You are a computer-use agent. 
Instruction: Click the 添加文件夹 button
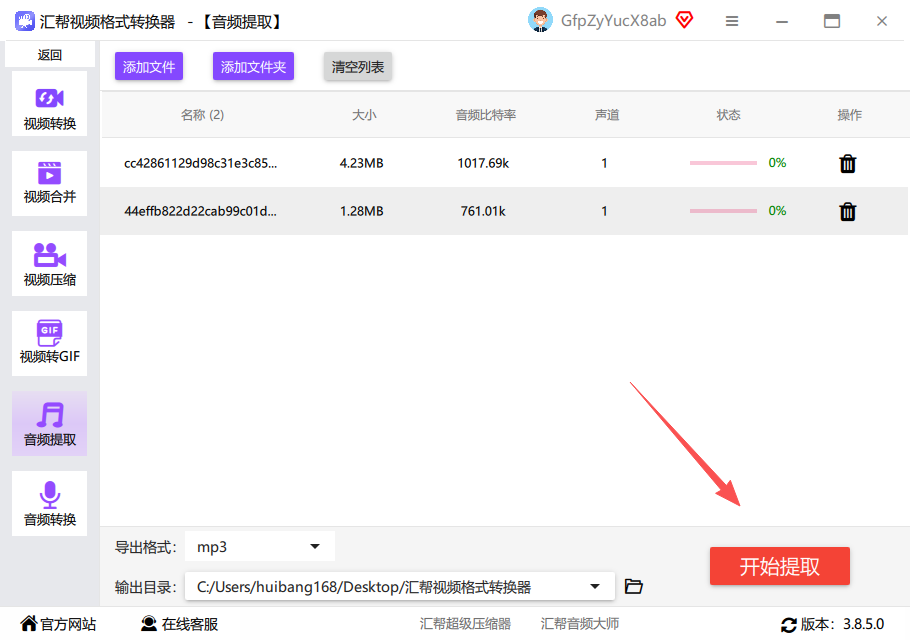(253, 67)
